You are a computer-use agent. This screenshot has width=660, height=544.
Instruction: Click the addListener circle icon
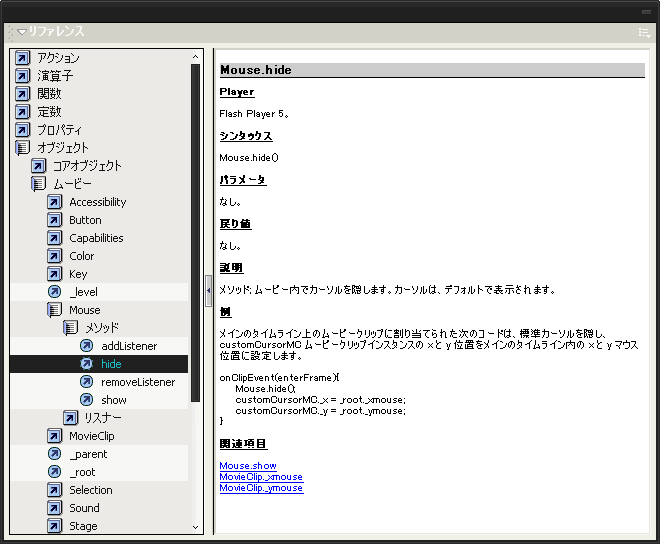point(86,346)
